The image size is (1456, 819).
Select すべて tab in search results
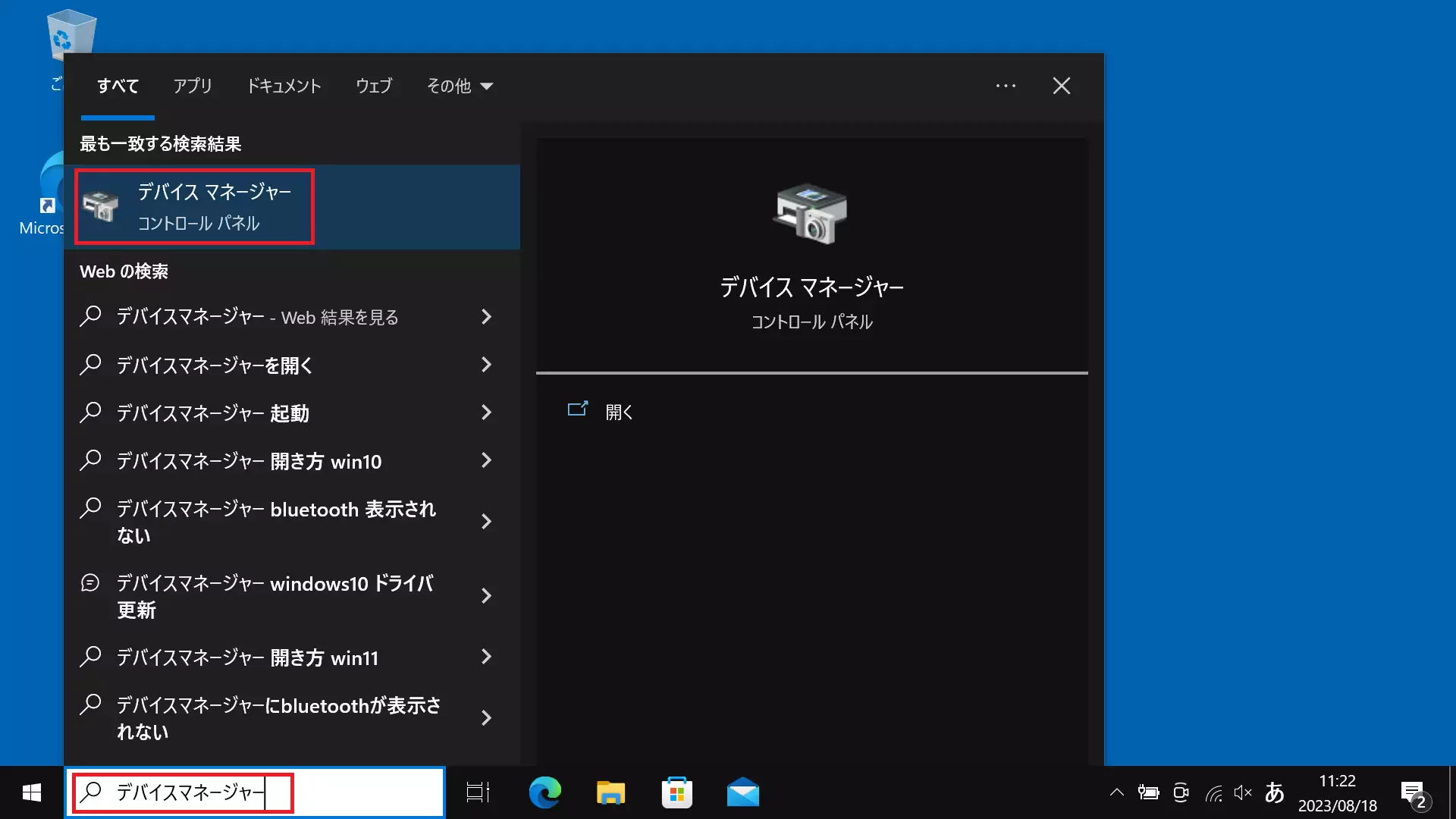118,86
